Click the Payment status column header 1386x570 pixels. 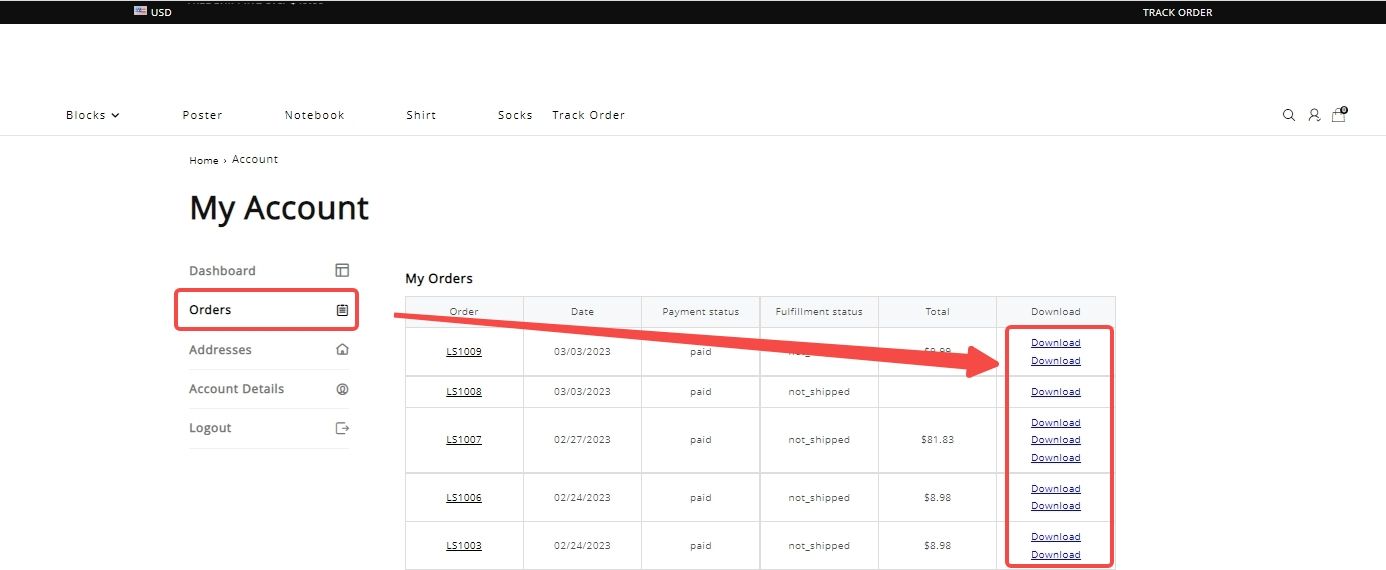[x=700, y=311]
